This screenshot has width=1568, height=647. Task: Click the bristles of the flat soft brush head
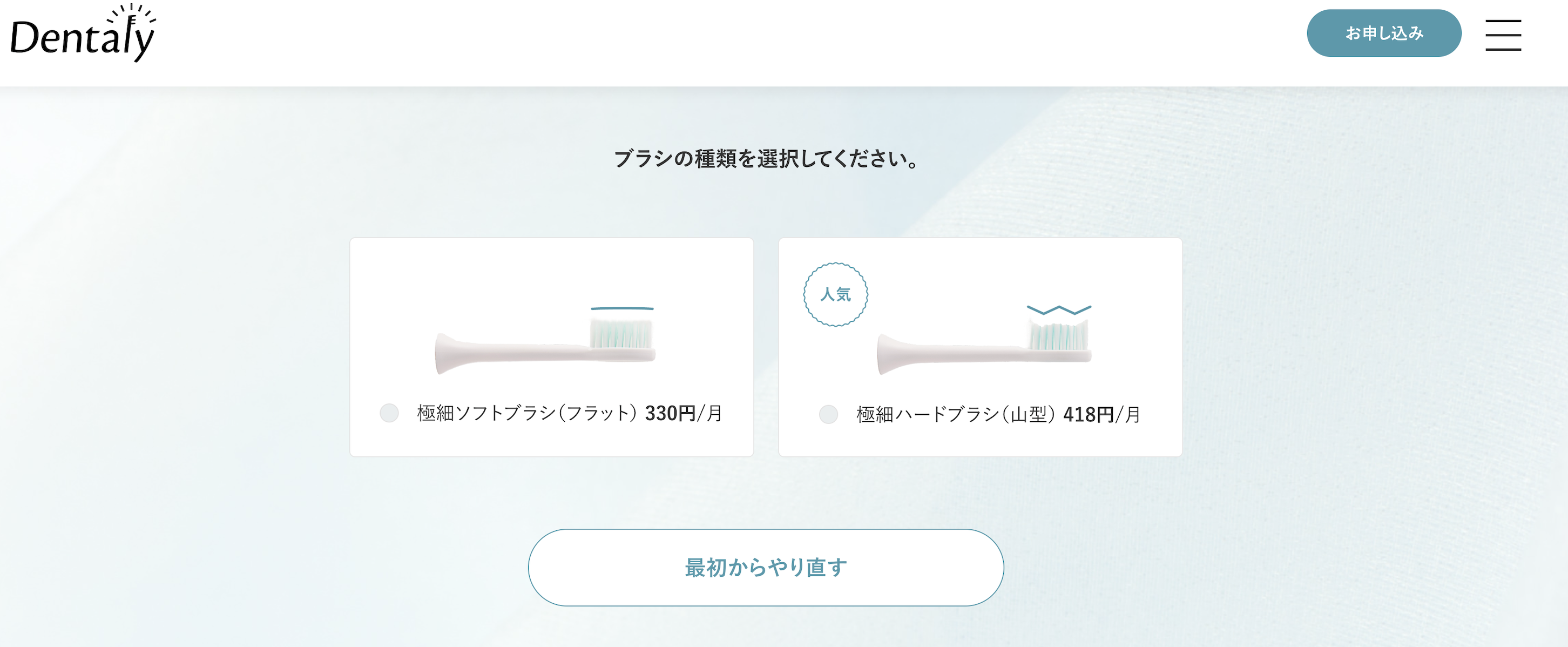tap(621, 334)
